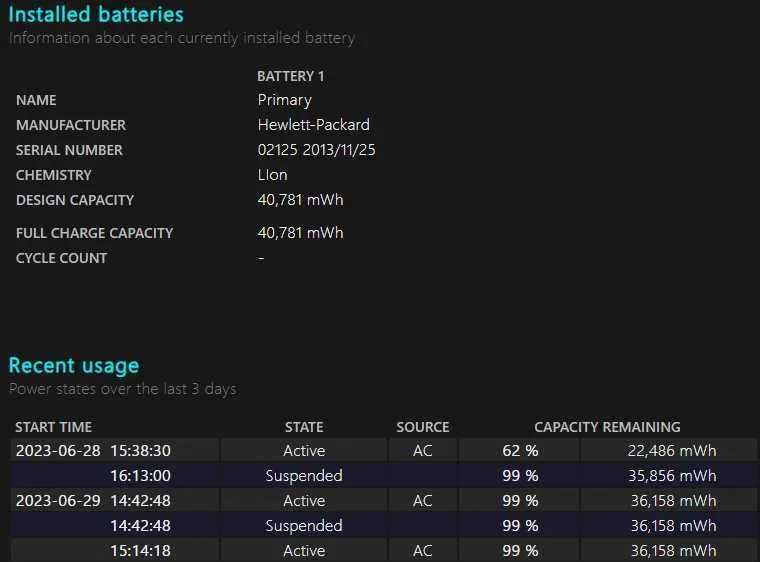This screenshot has height=562, width=760.
Task: Click the serial number 02125 2013/11/25
Action: (x=316, y=150)
